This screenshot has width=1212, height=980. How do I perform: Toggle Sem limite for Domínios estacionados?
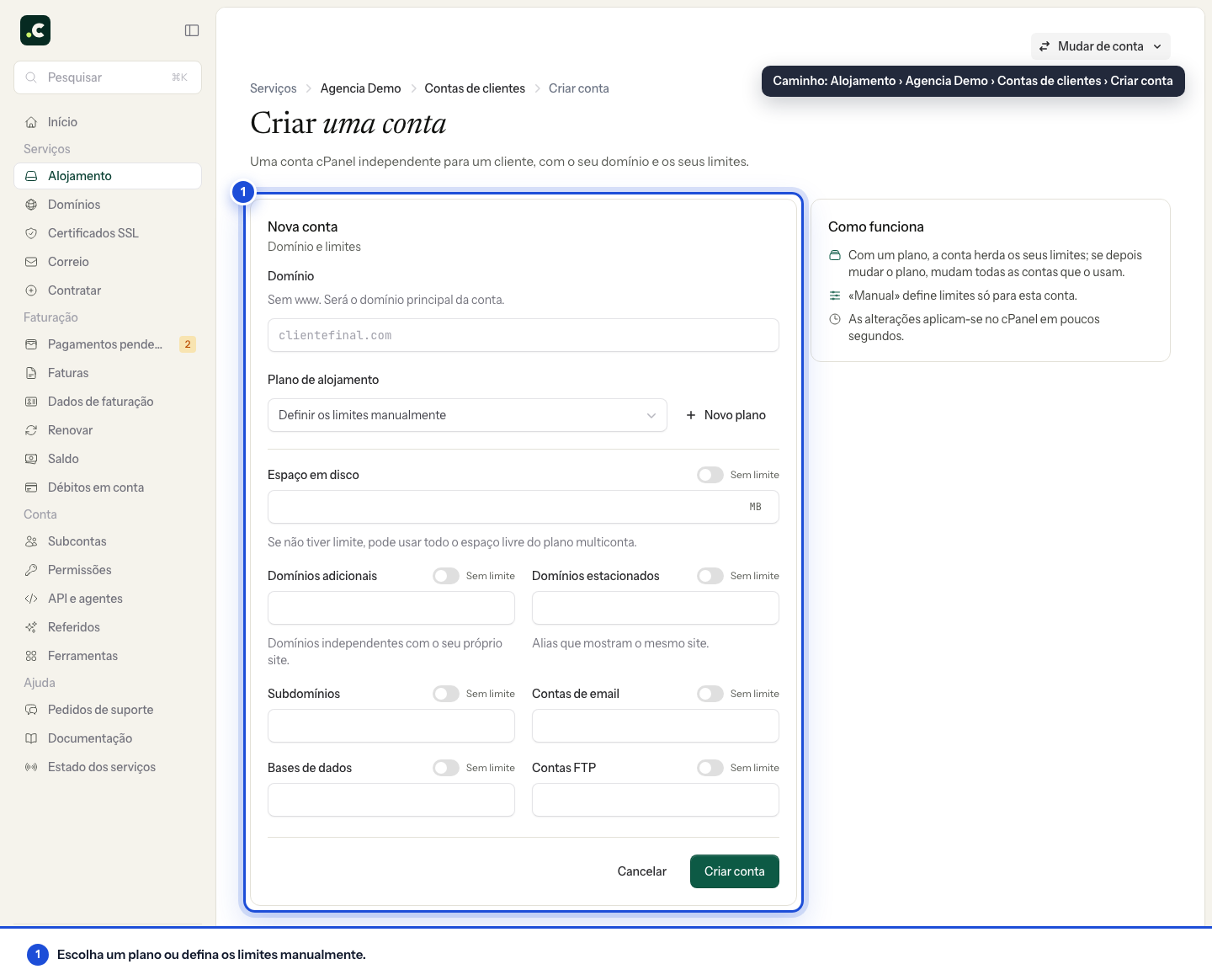tap(710, 576)
